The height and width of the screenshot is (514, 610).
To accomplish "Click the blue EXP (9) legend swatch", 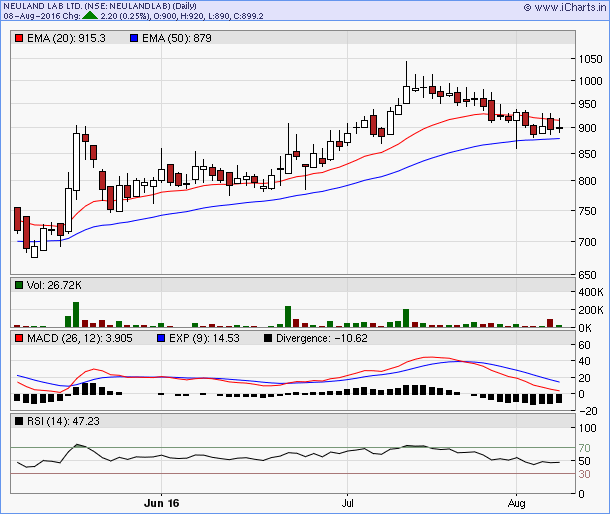I will coord(161,338).
